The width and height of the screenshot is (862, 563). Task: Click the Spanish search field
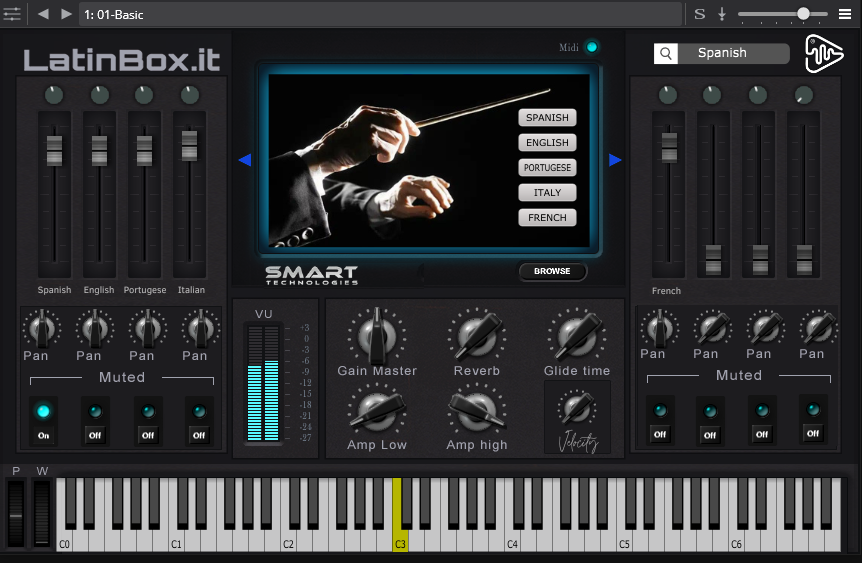point(734,53)
